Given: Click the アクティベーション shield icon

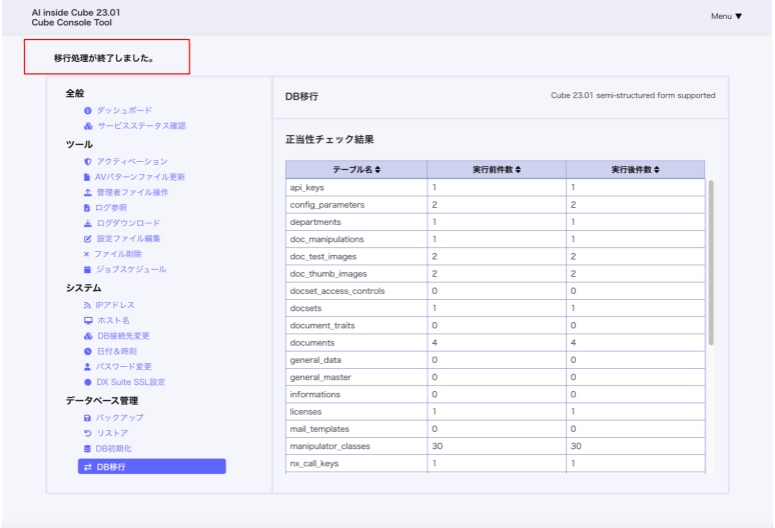Looking at the screenshot, I should pos(88,161).
